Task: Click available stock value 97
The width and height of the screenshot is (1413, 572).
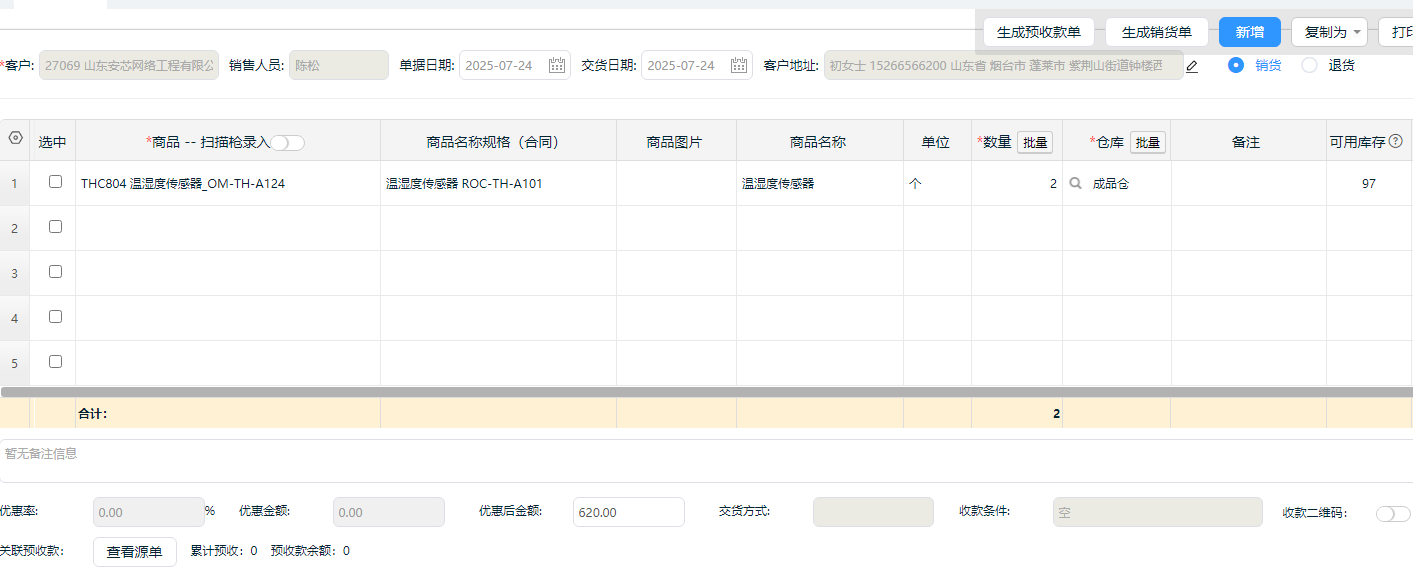Action: pyautogui.click(x=1369, y=184)
